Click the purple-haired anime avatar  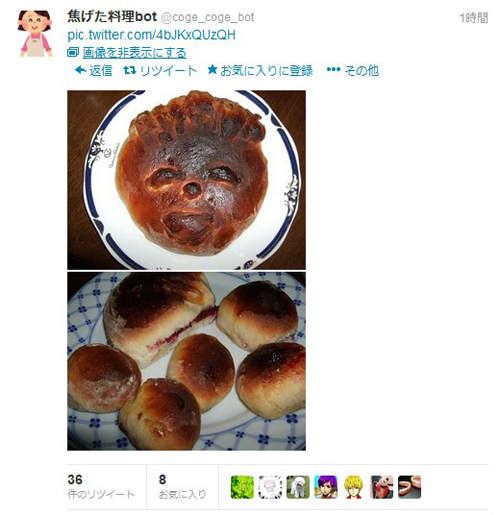[326, 487]
